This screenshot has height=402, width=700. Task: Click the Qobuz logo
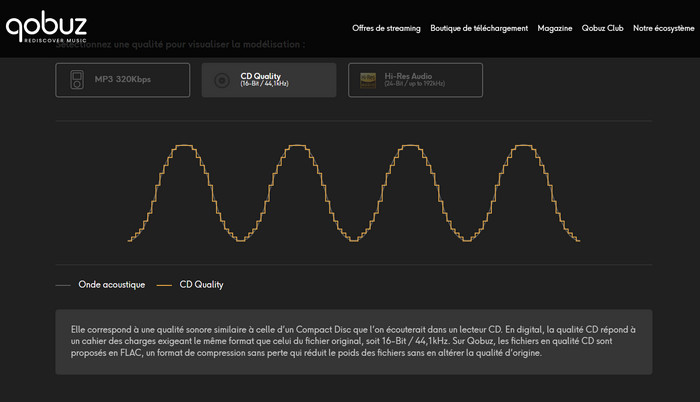tap(46, 20)
